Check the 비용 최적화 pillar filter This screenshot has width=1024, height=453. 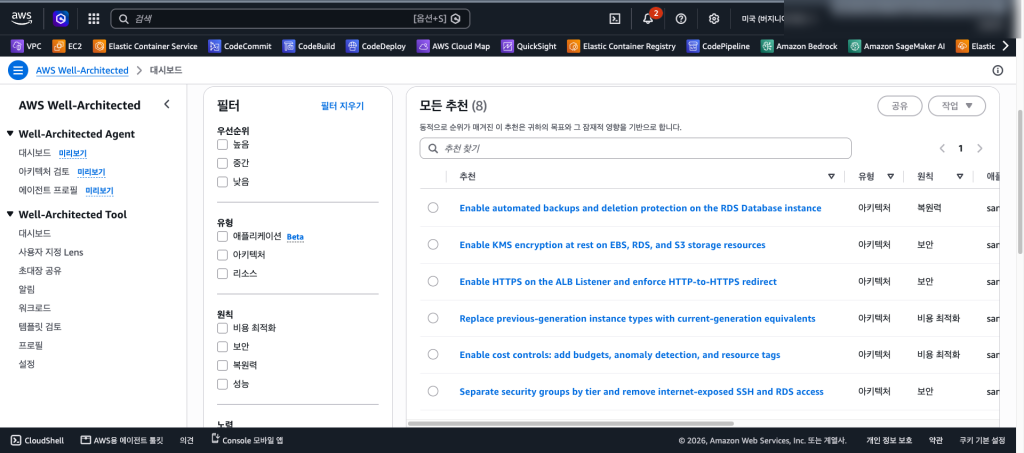pos(223,328)
